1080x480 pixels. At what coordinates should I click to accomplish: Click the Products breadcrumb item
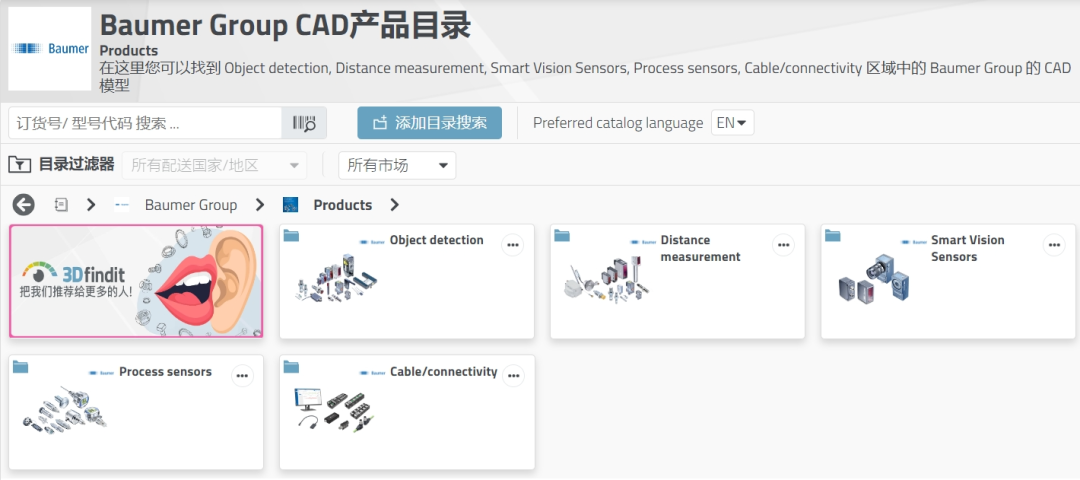coord(342,205)
